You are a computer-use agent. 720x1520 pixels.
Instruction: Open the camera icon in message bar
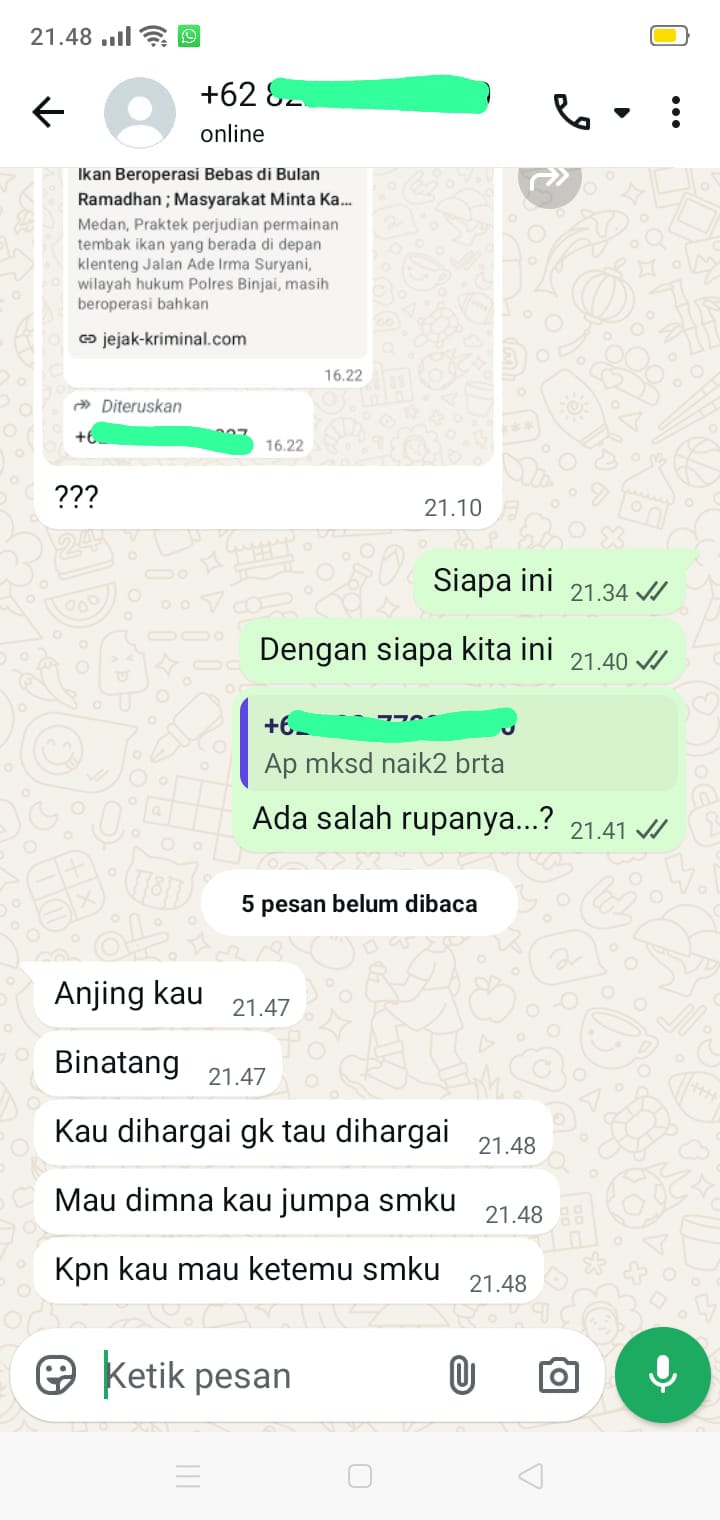point(558,1376)
